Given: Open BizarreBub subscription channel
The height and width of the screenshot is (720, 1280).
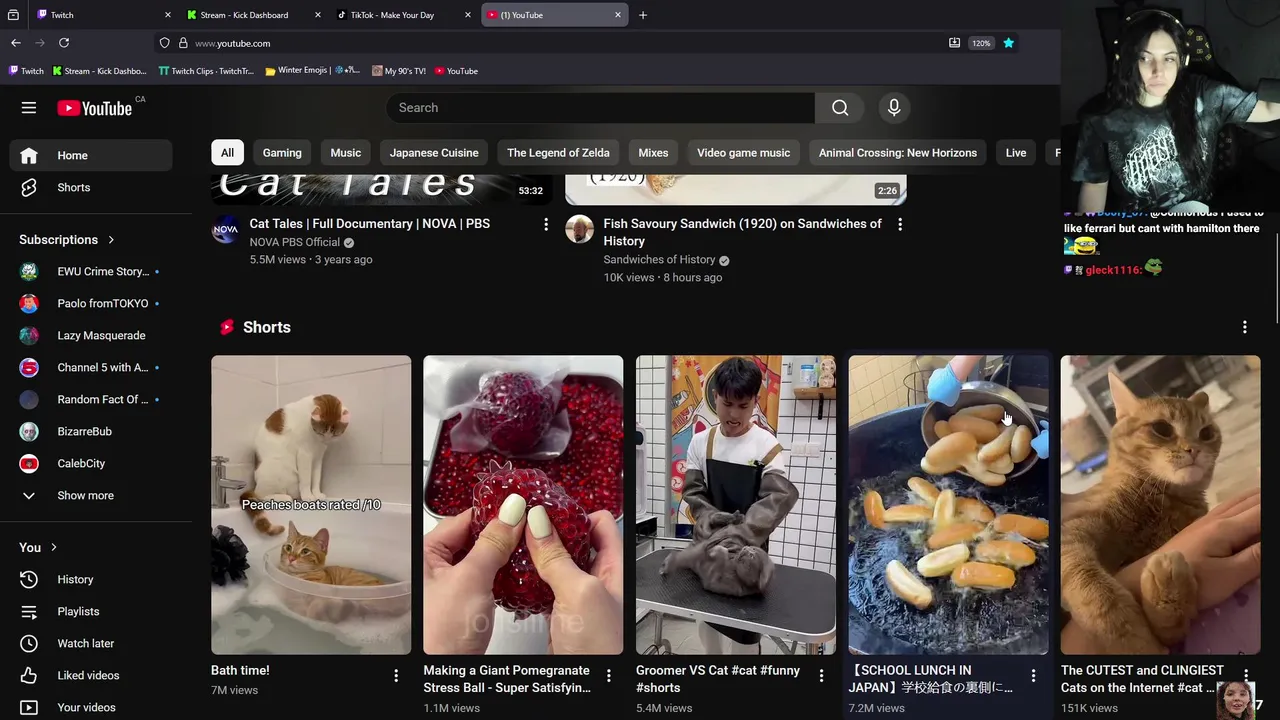Looking at the screenshot, I should [91, 431].
